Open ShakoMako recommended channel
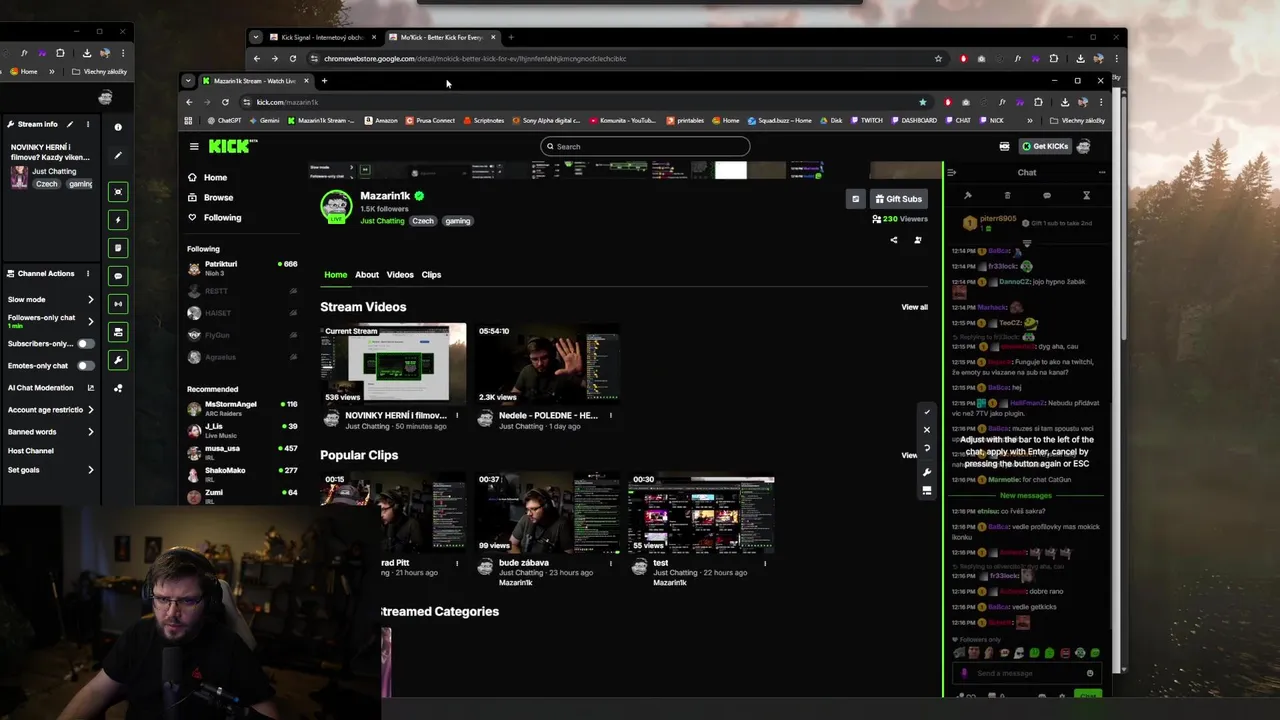Screen dimensions: 1280x720 click(x=242, y=474)
